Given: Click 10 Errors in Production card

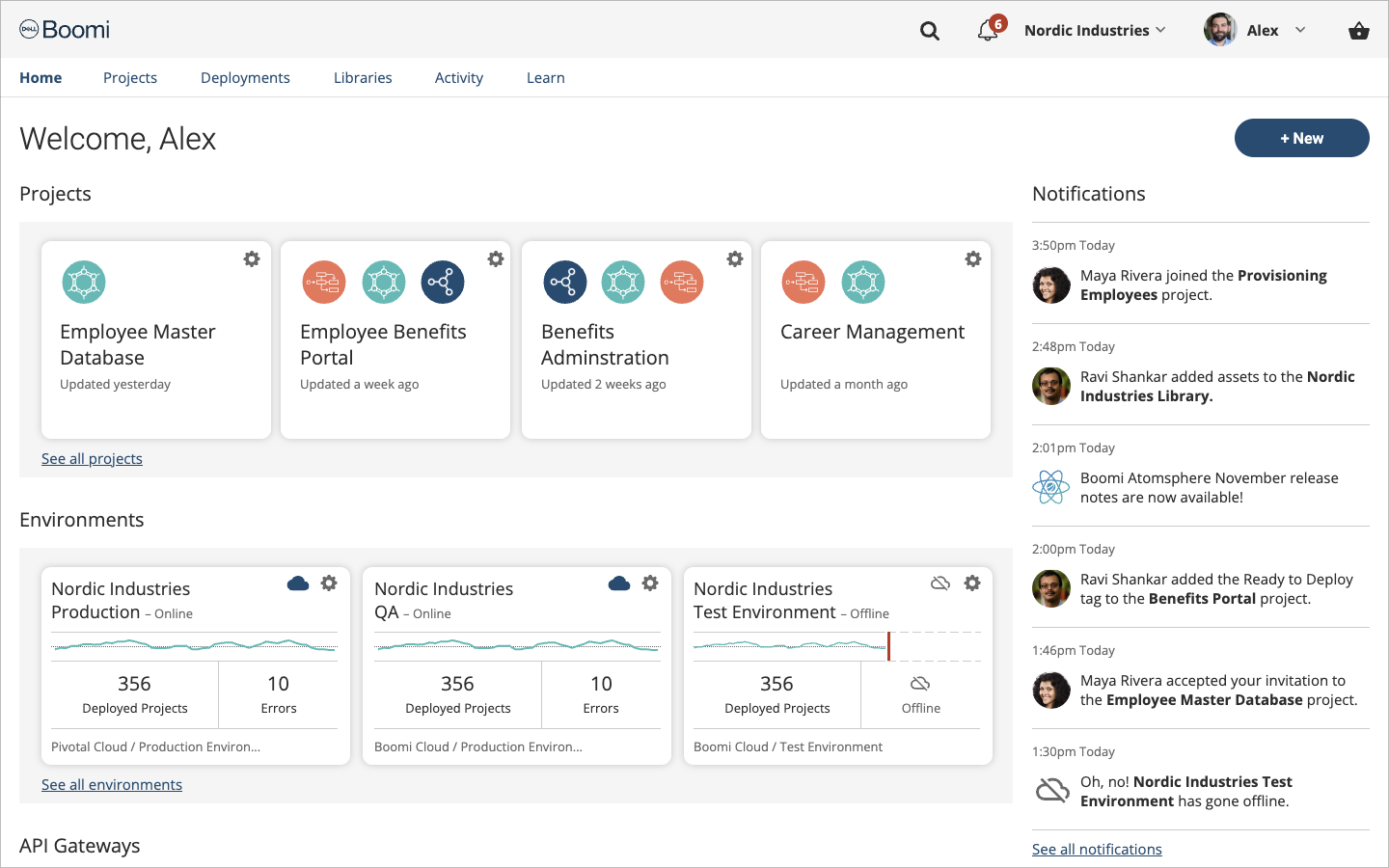Looking at the screenshot, I should tap(279, 694).
